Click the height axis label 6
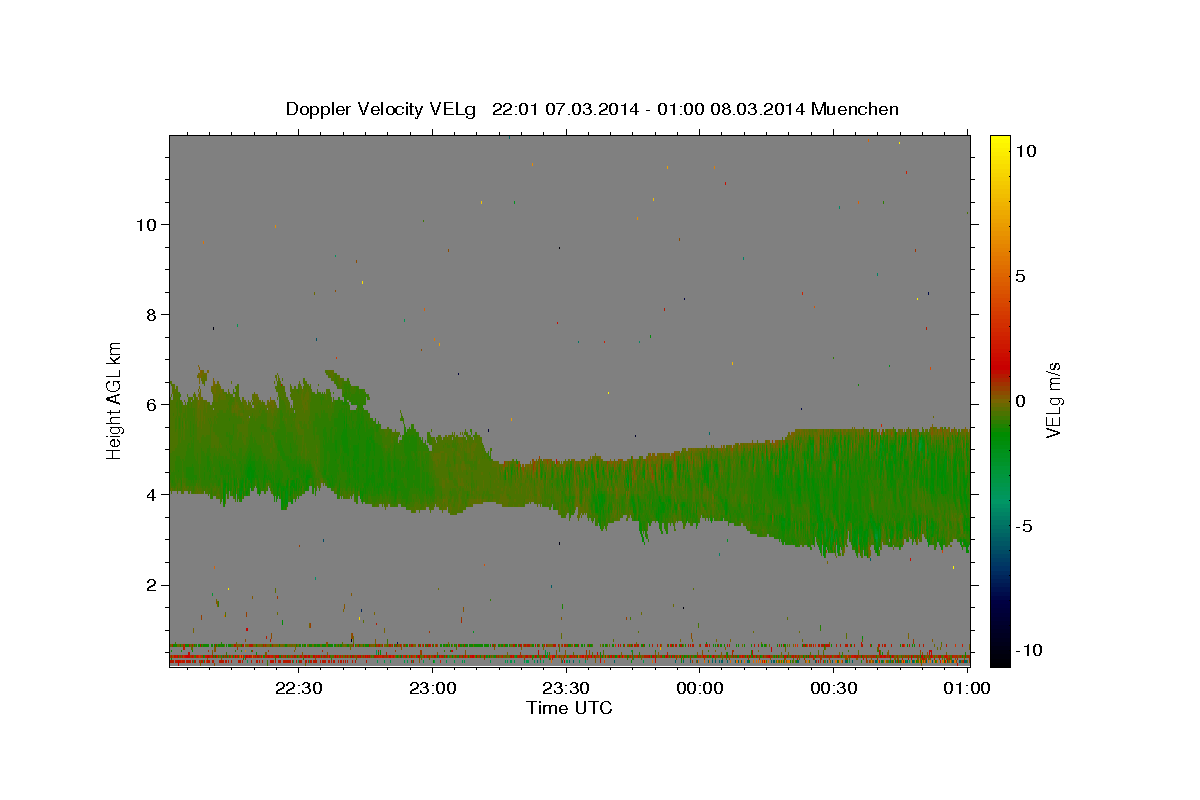Viewport: 1200px width, 800px height. (x=150, y=404)
